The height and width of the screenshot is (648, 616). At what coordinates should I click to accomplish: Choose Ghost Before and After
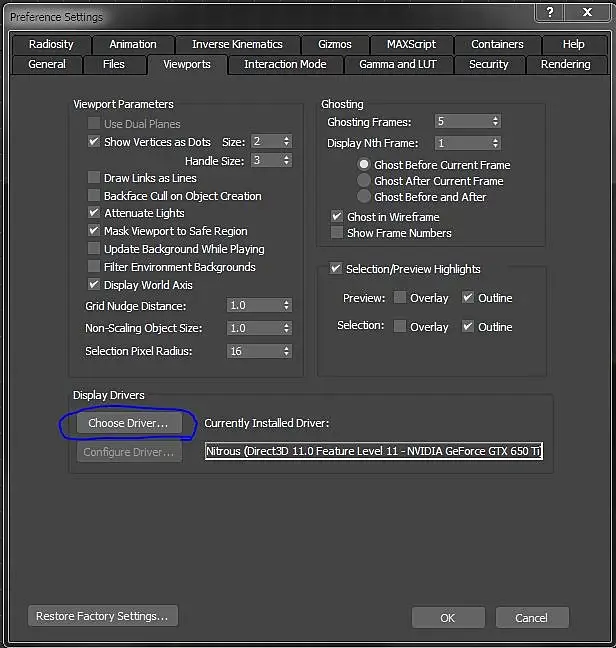tap(364, 196)
